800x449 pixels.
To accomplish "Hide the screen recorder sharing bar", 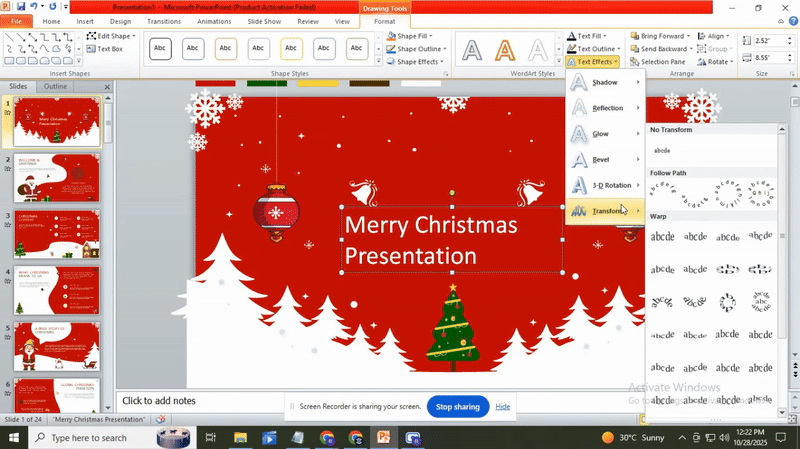I will 502,407.
